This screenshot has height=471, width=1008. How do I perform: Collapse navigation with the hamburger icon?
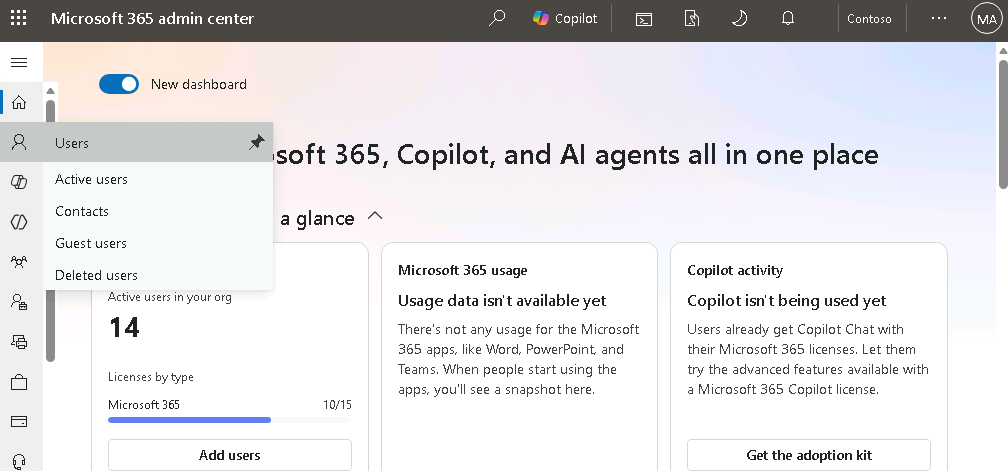19,62
